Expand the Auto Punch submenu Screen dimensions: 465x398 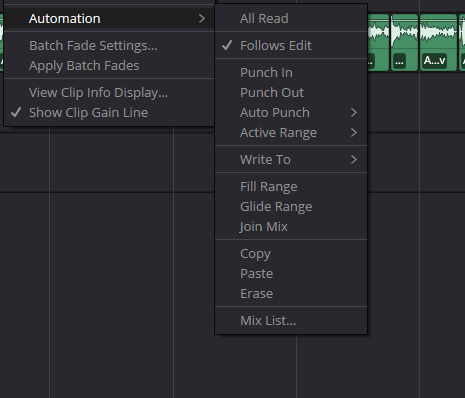[291, 113]
